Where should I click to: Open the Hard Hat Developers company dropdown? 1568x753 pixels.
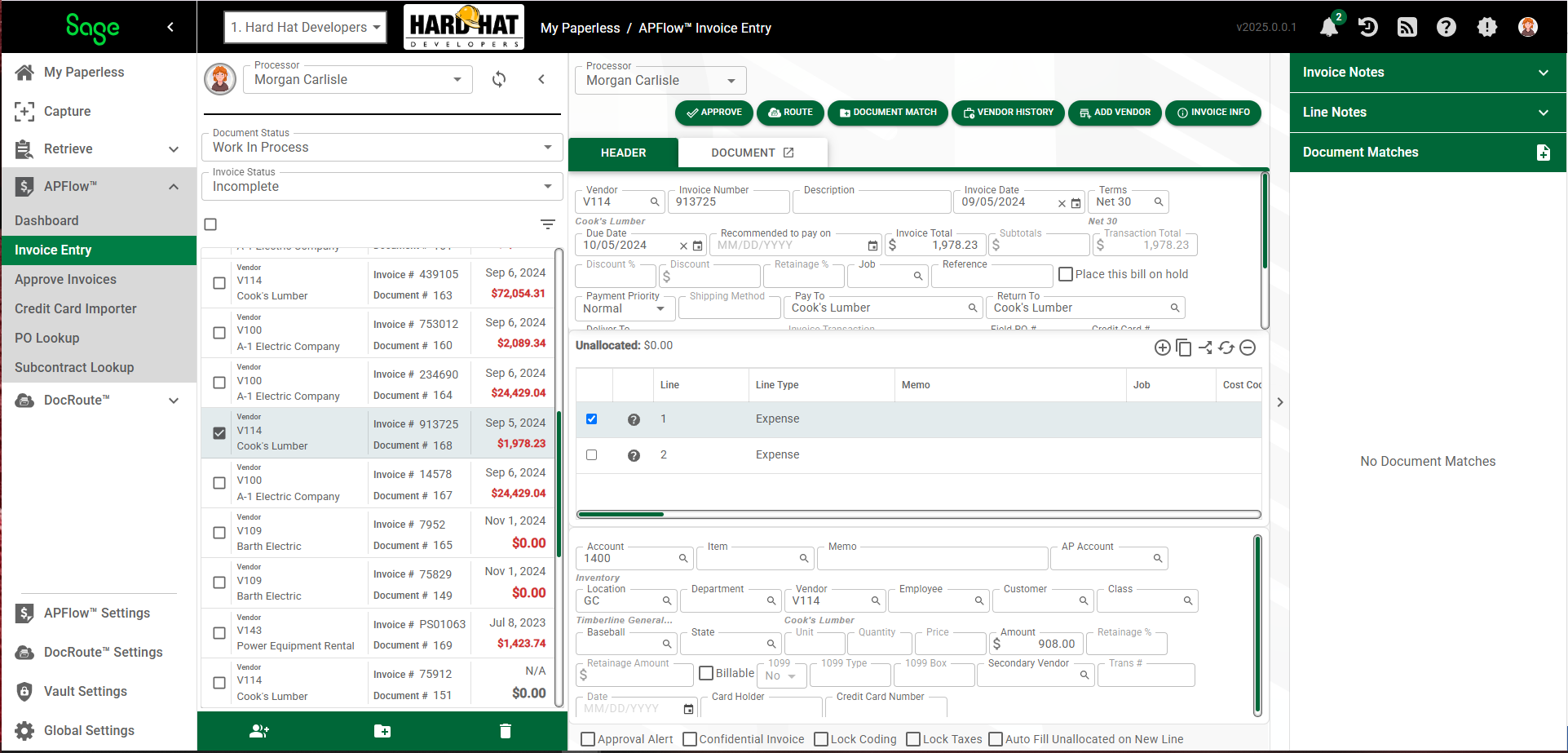tap(306, 27)
